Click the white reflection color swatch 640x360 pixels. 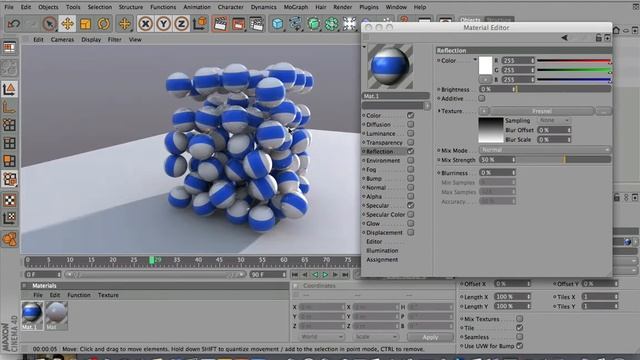(485, 66)
